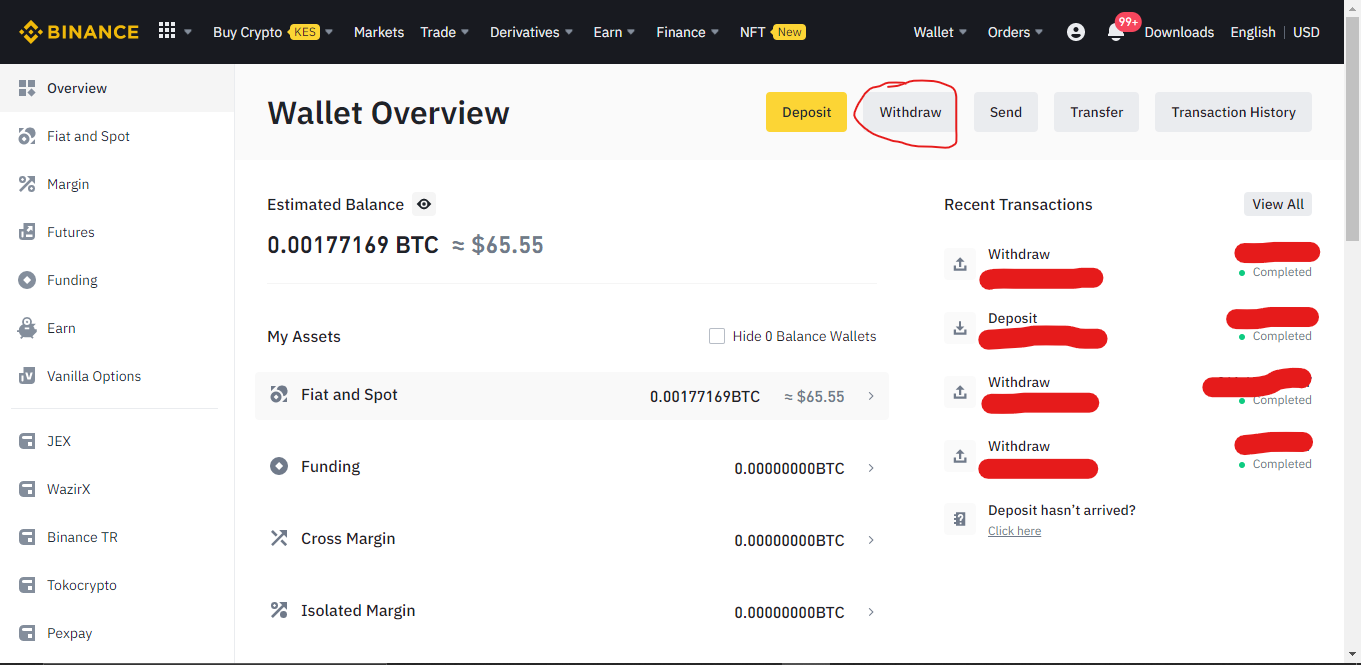Click the Margin sidebar icon

27,184
